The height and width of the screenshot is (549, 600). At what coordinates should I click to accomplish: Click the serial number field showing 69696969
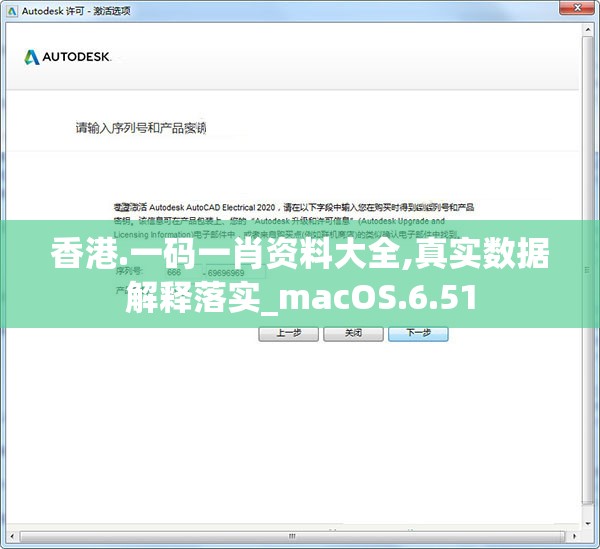235,273
